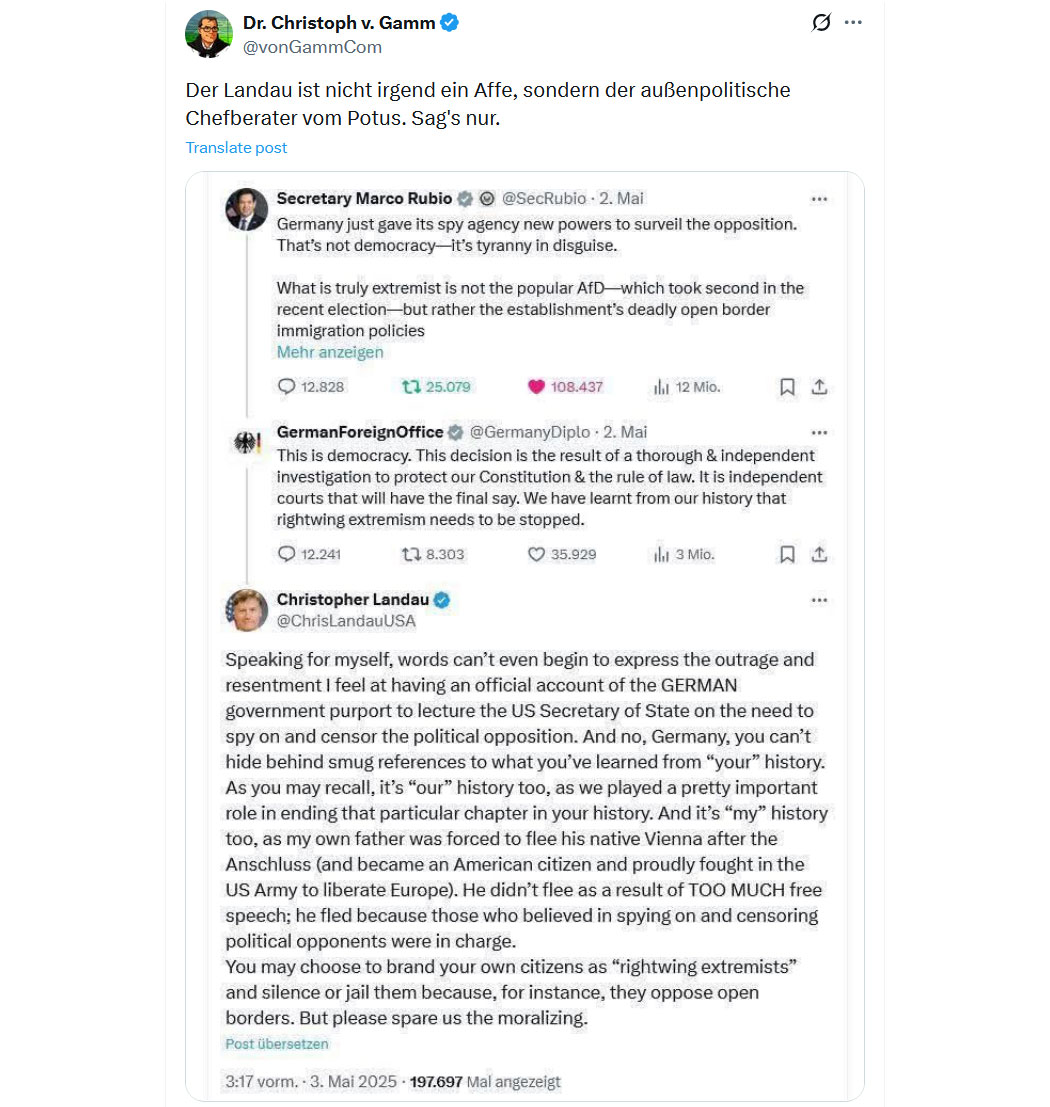Click Mehr anzeigen to expand Rubio's tweet

point(330,352)
